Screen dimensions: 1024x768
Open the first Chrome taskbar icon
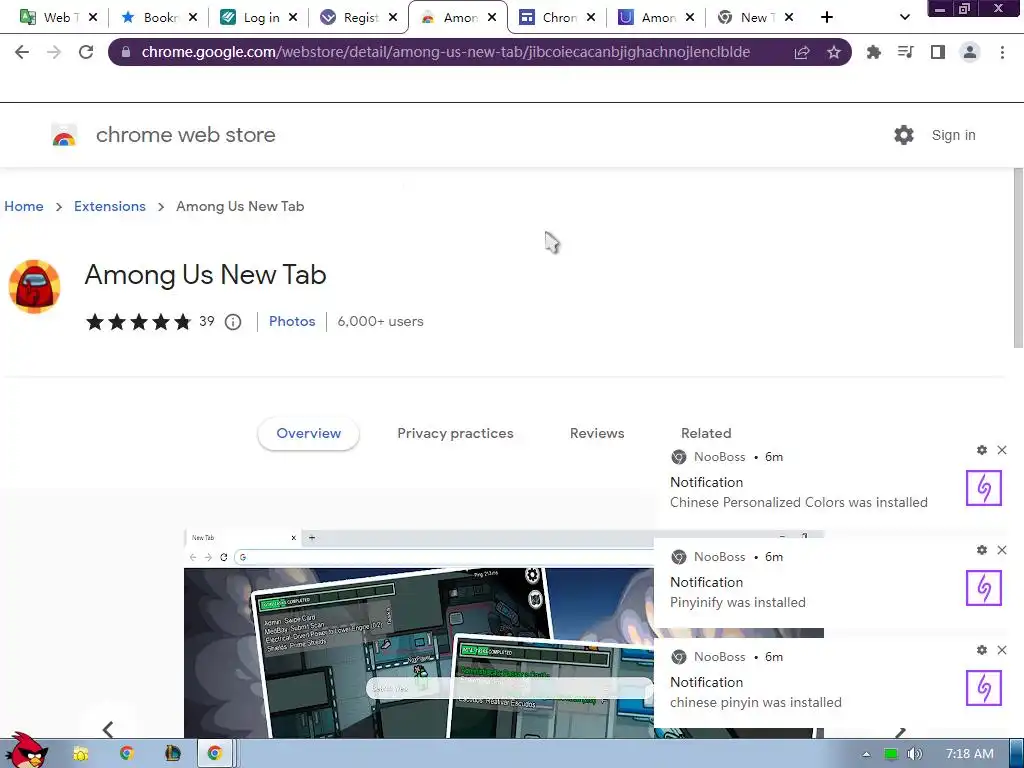tap(127, 754)
